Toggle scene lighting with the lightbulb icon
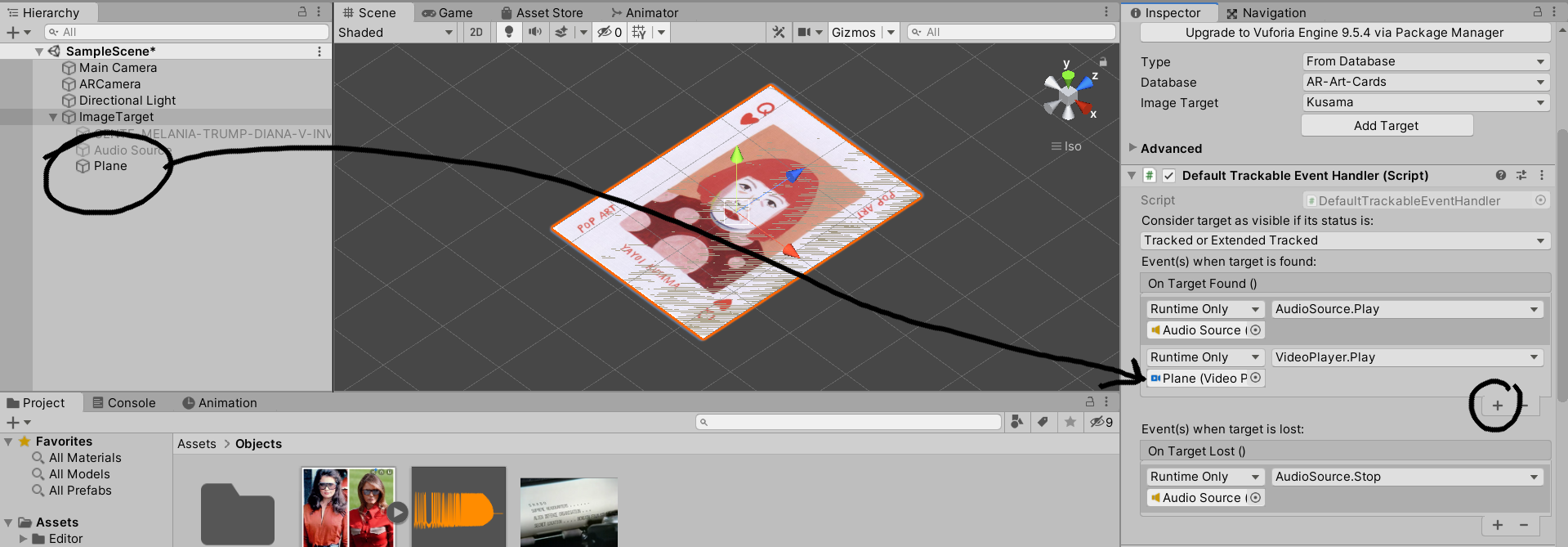 [x=509, y=32]
